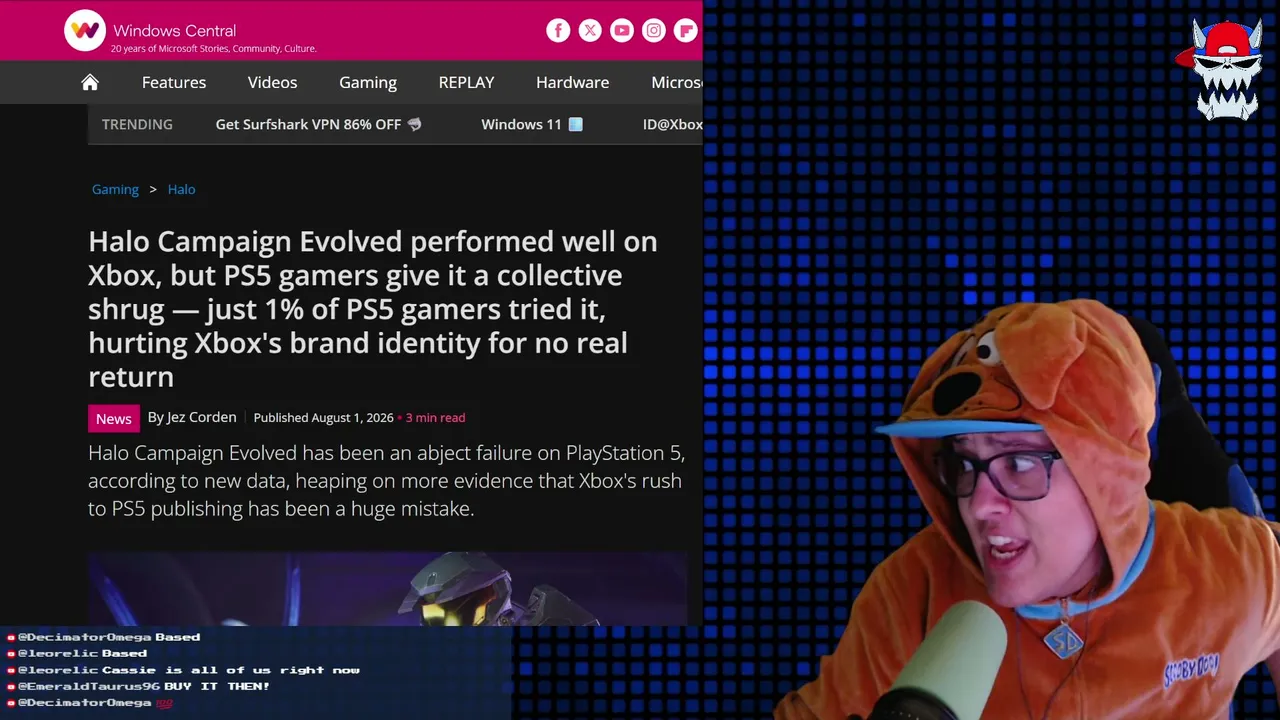Click the streamer's skull mascot logo

coord(1223,68)
